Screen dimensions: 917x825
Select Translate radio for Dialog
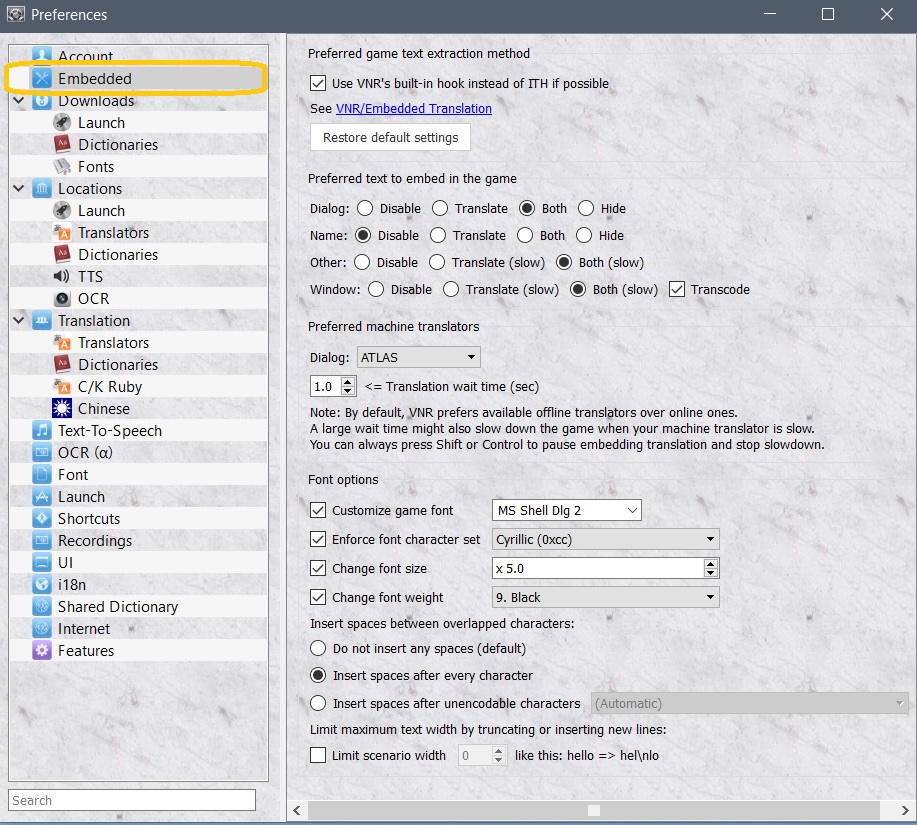tap(440, 208)
